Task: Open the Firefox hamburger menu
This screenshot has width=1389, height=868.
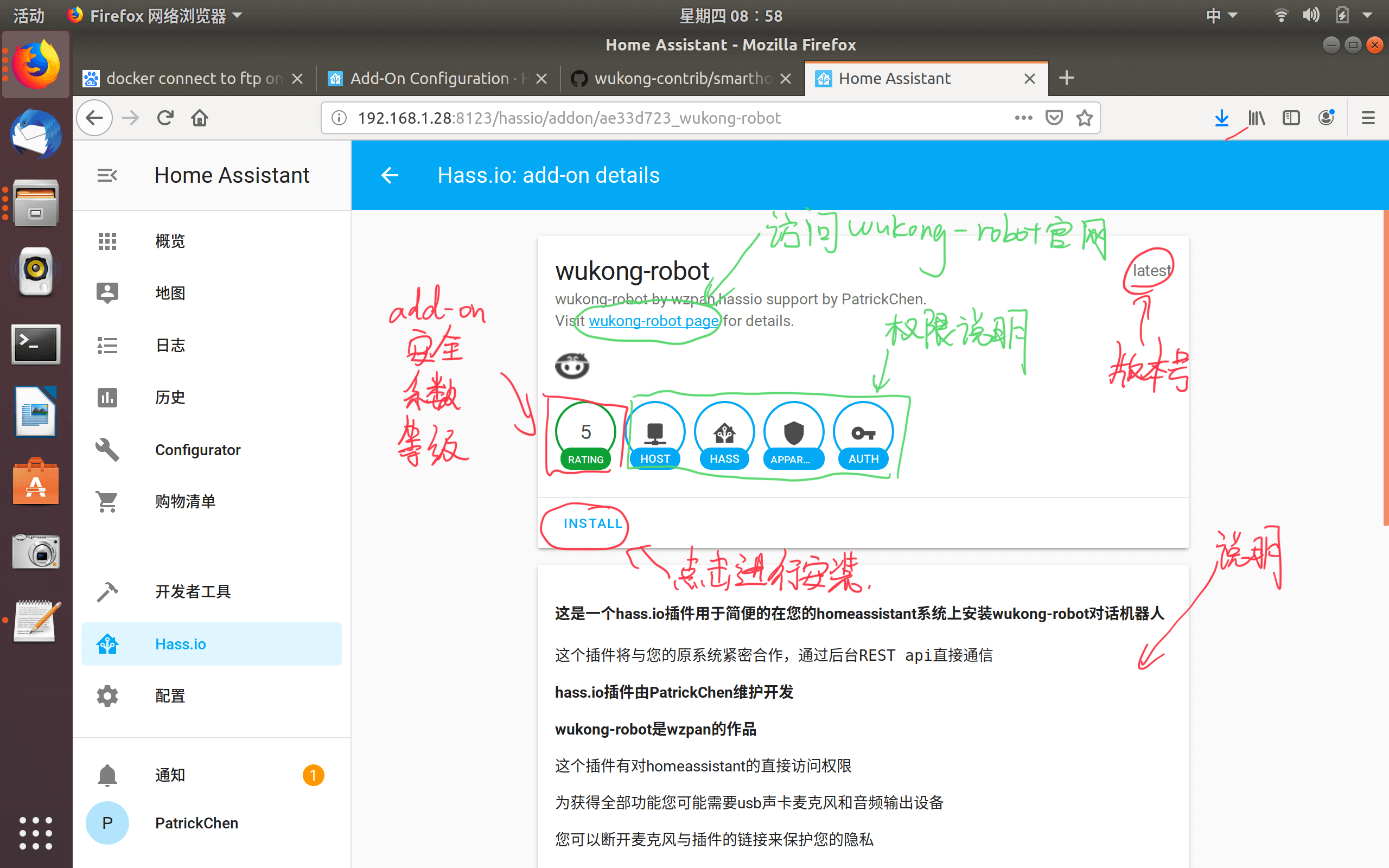Action: 1368,118
